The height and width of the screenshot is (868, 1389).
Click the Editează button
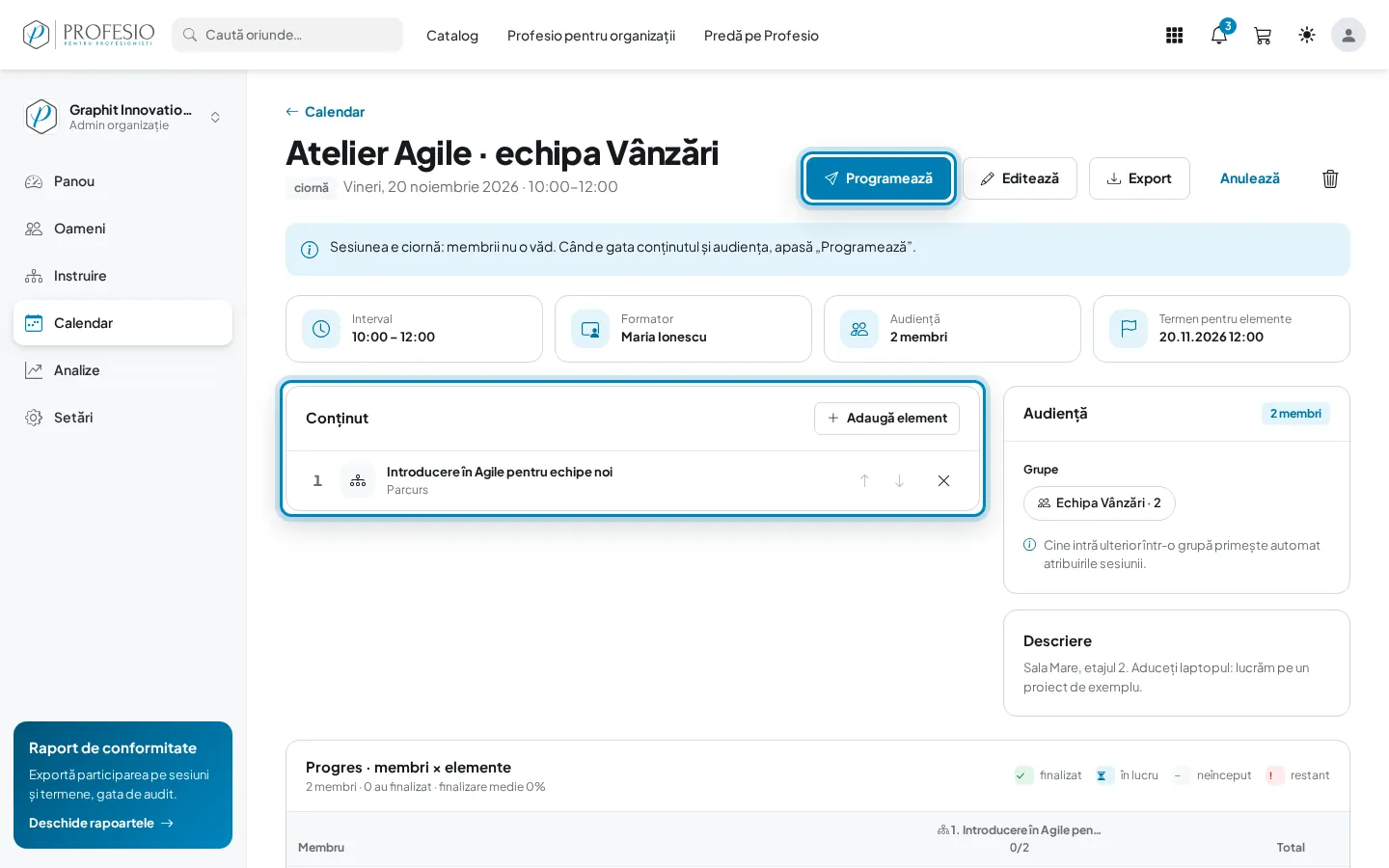tap(1020, 178)
